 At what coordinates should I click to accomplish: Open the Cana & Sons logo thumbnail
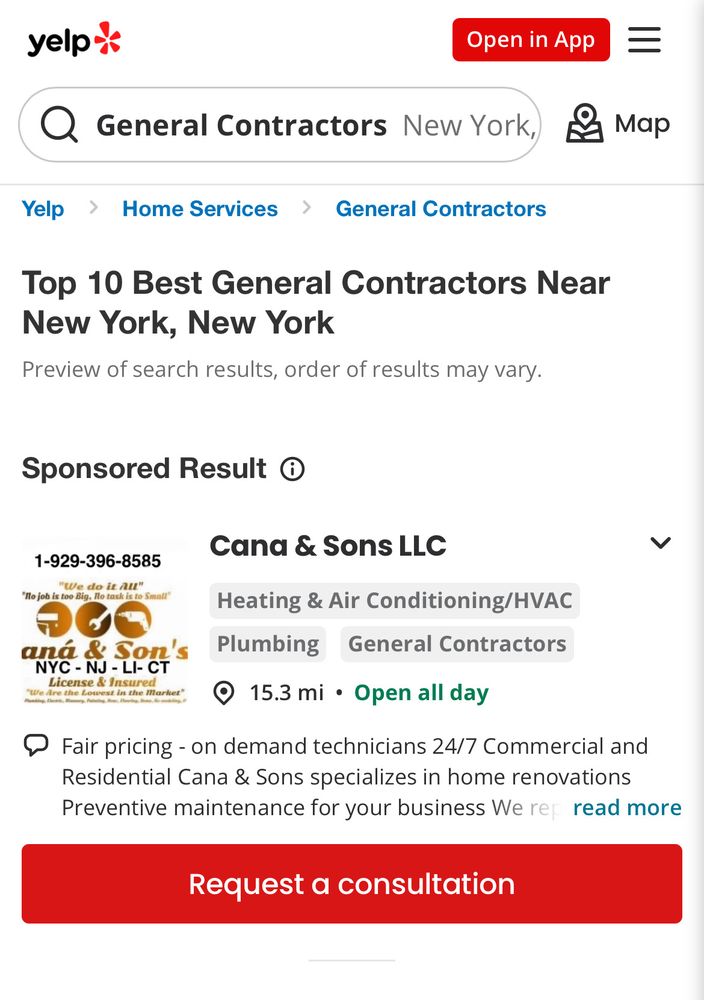tap(105, 622)
